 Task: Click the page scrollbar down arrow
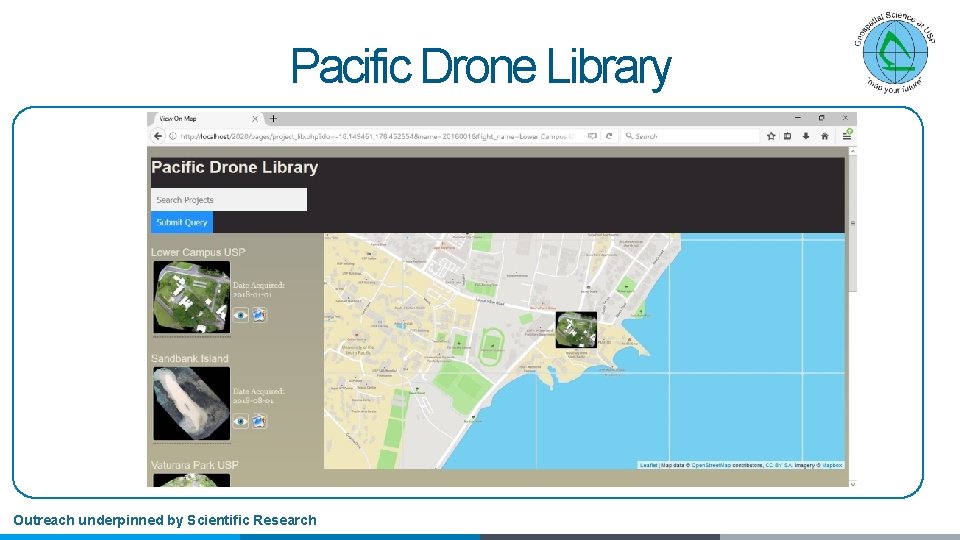[853, 484]
